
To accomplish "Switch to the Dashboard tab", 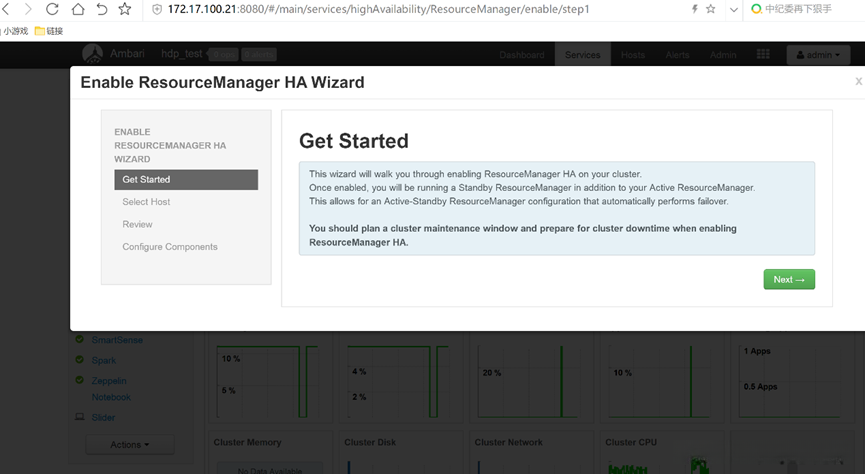I will 522,55.
